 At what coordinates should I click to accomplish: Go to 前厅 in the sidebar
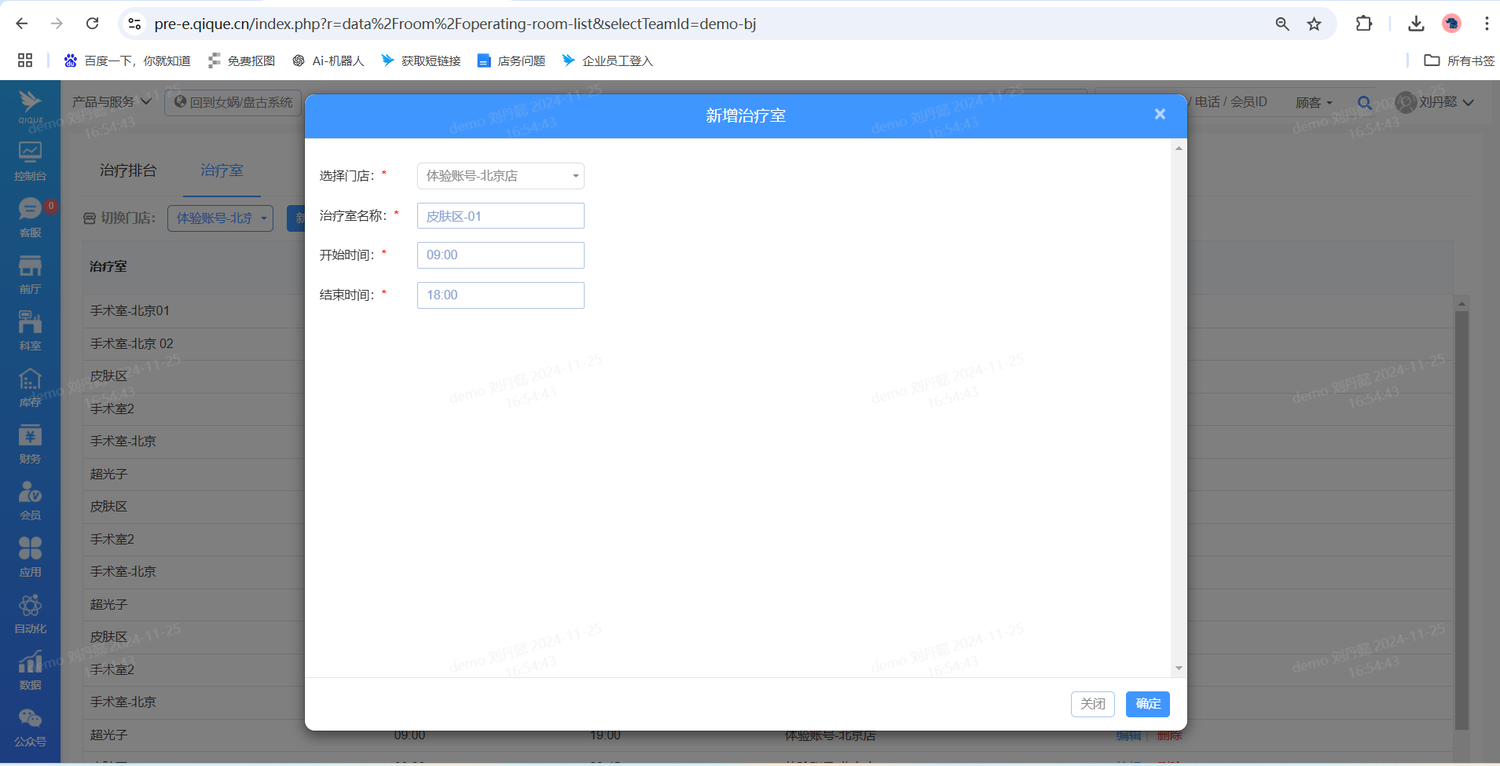pos(30,273)
